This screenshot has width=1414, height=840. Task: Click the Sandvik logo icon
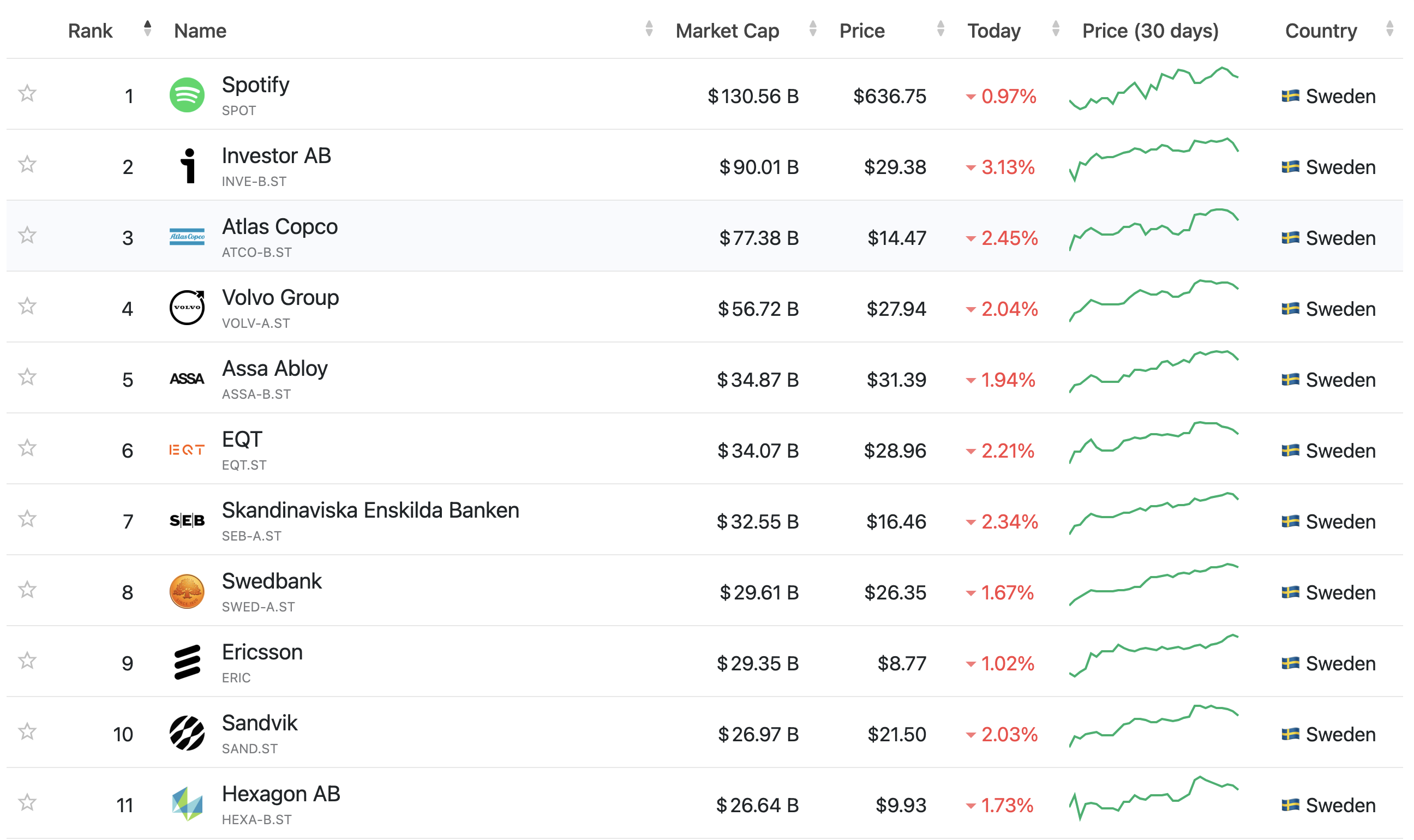[x=187, y=733]
